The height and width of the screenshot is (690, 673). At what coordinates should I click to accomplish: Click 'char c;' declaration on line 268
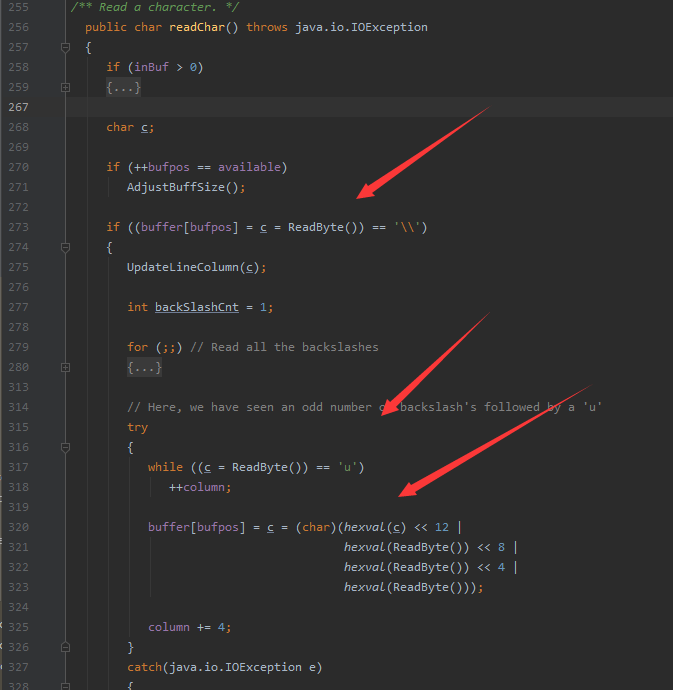(130, 127)
